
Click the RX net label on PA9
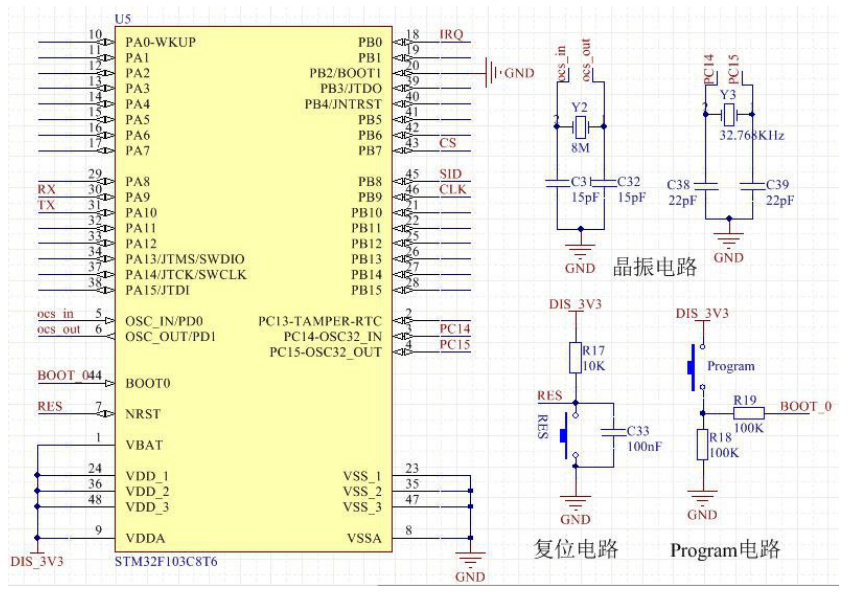[x=47, y=189]
